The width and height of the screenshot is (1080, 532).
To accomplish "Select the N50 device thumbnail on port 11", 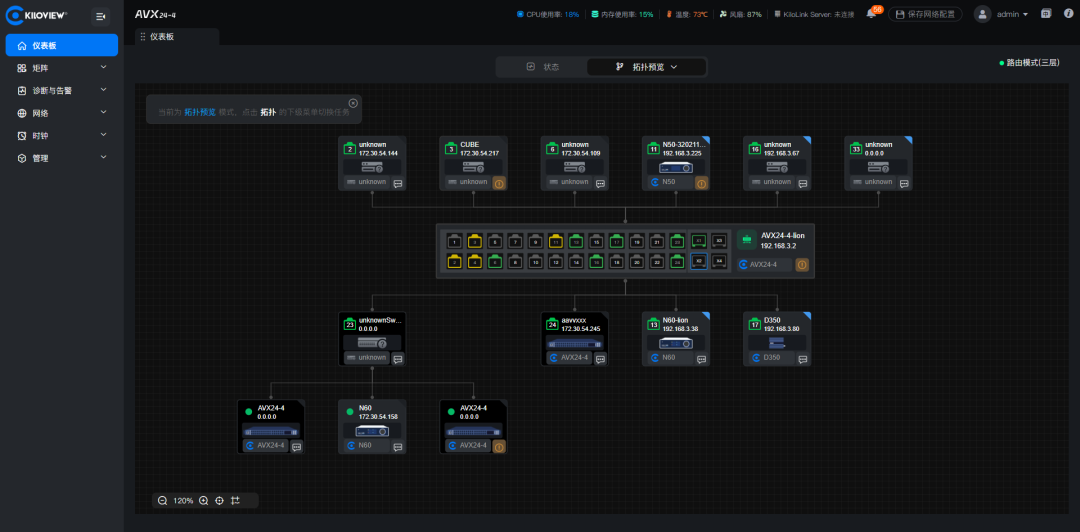I will [676, 167].
